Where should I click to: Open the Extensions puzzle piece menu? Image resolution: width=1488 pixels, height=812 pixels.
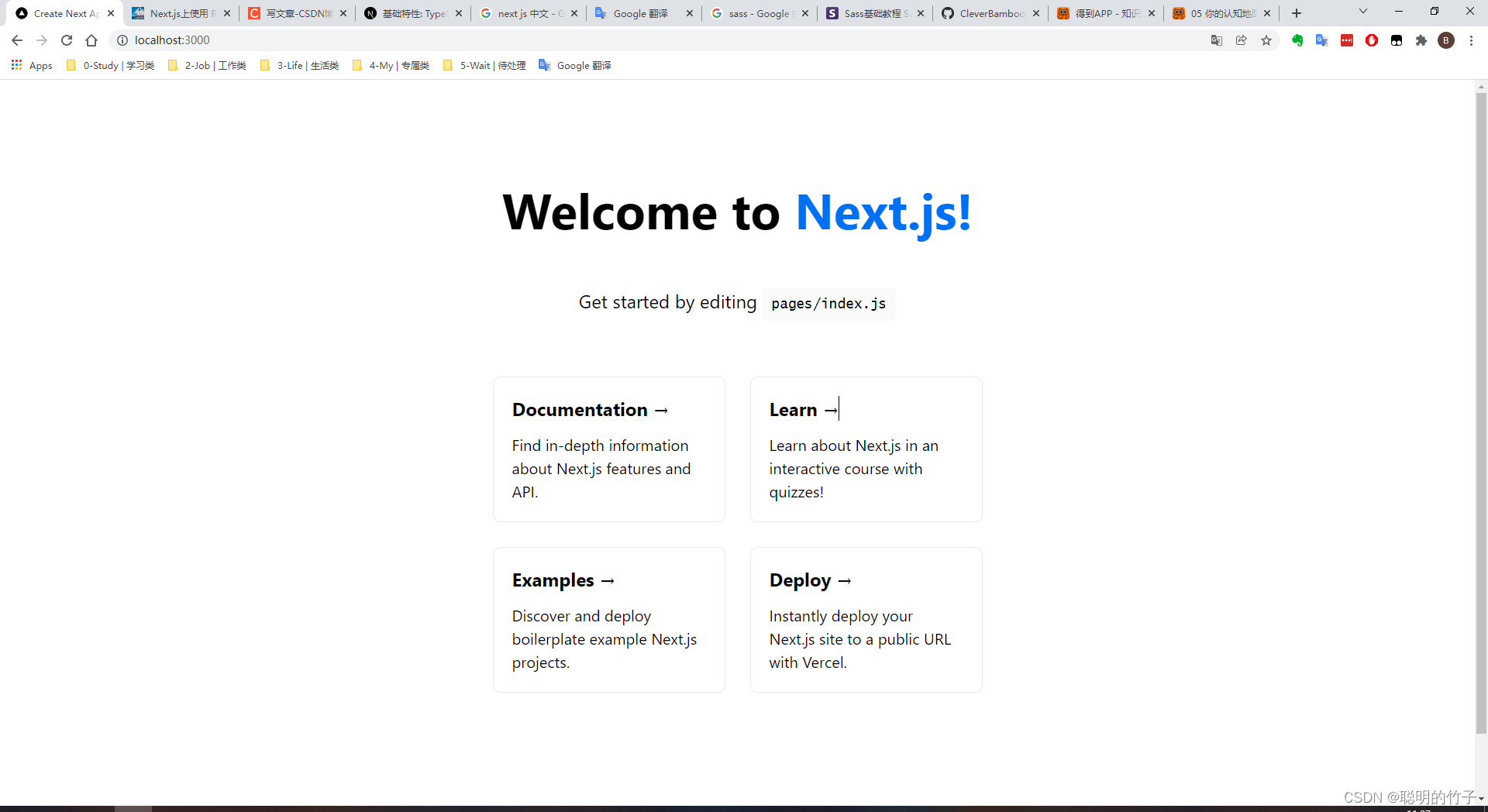point(1421,40)
